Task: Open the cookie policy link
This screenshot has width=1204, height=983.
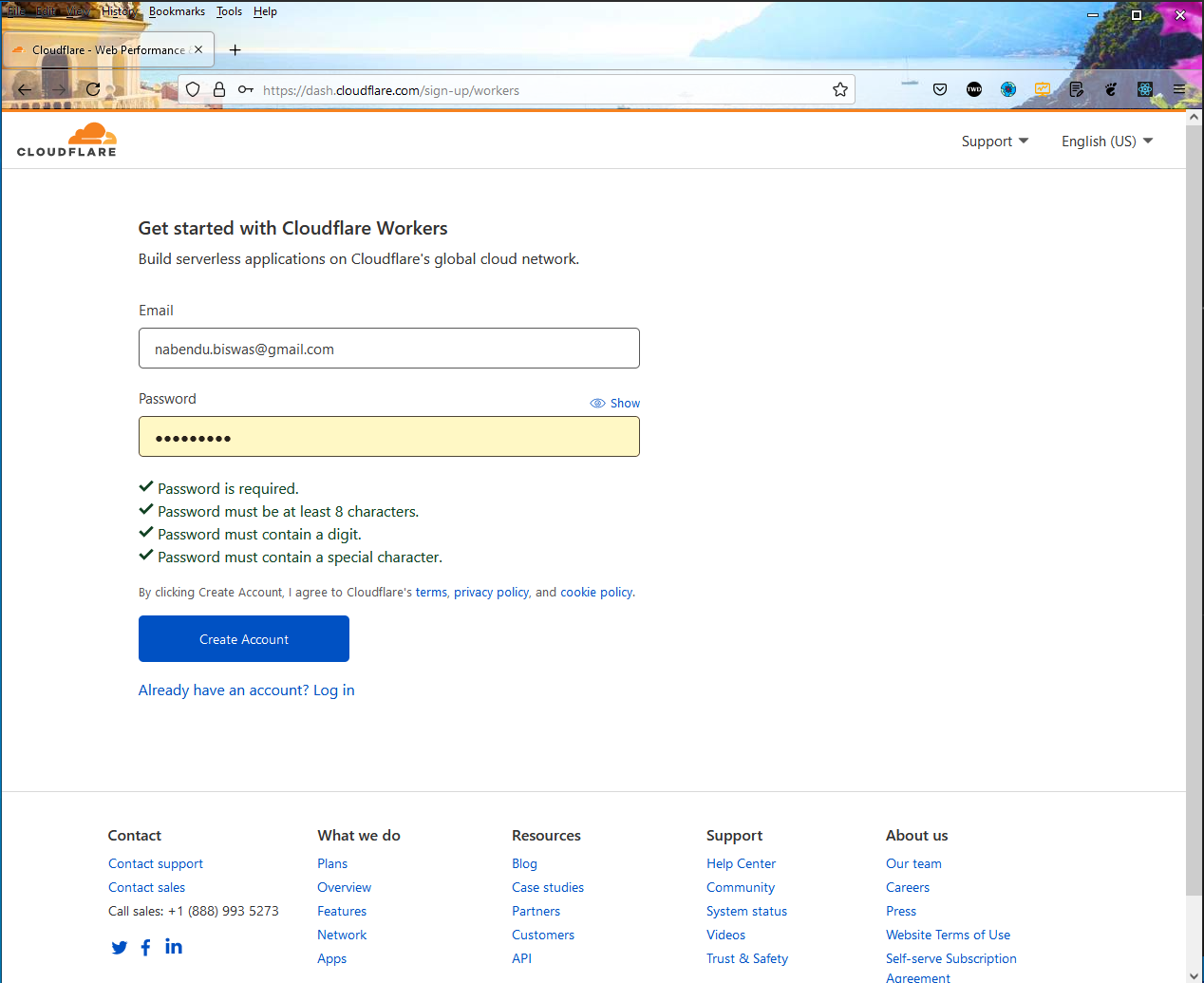Action: (596, 592)
